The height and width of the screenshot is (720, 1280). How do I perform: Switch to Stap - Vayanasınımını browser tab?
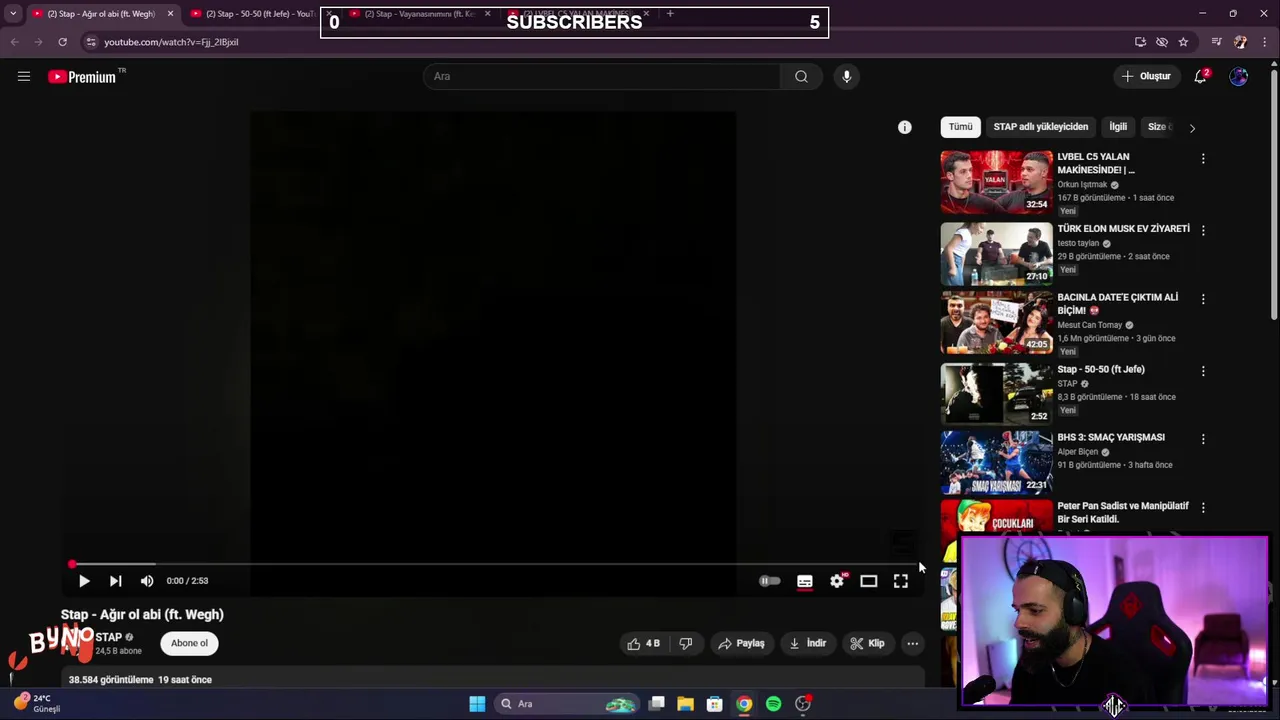[x=418, y=14]
